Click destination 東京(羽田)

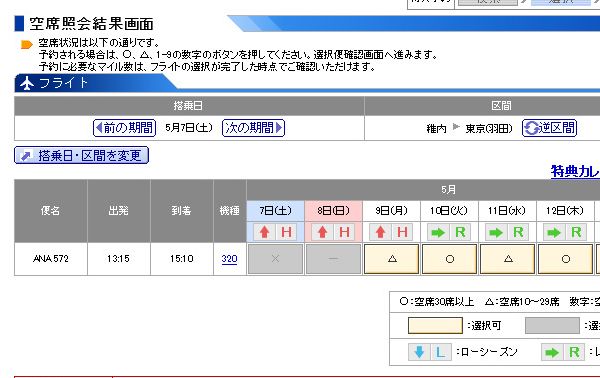[x=489, y=129]
